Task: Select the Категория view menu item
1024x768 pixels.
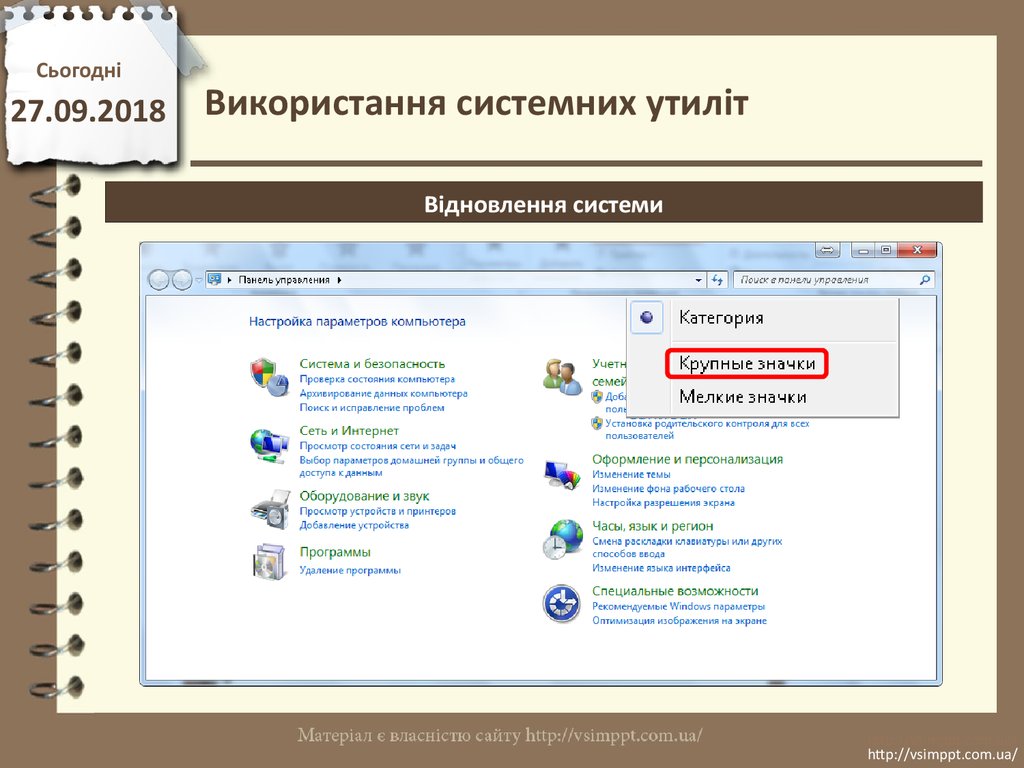Action: coord(721,318)
